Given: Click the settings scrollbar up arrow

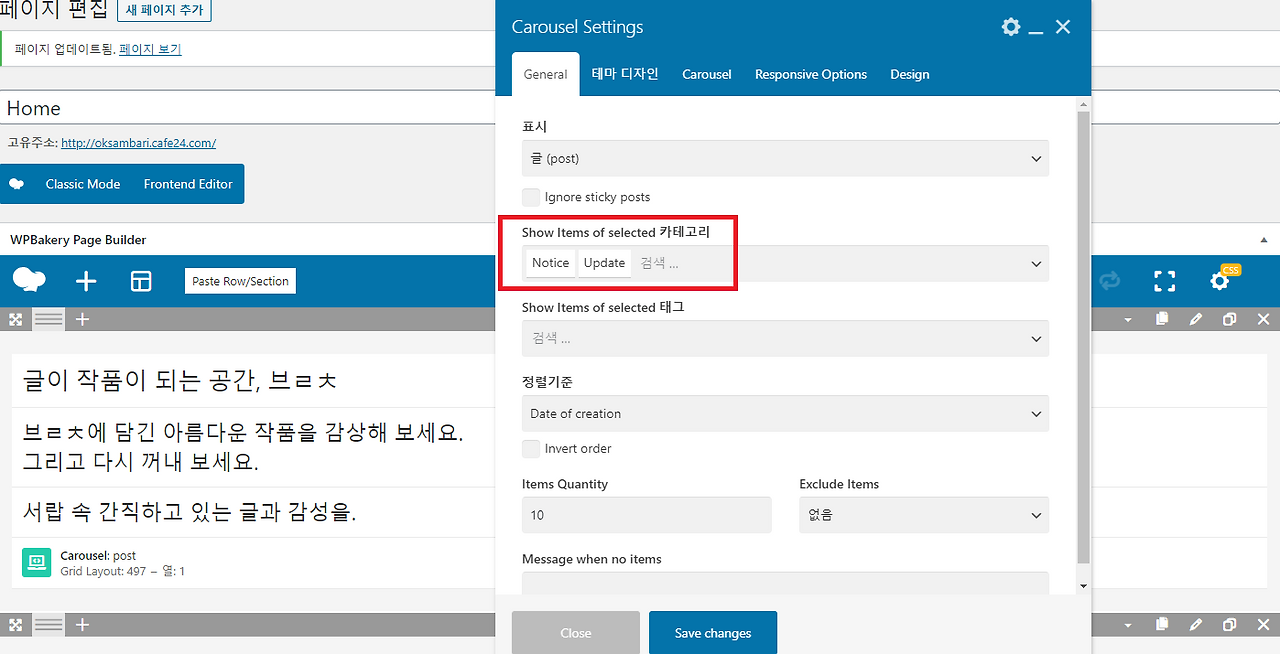Looking at the screenshot, I should click(x=1084, y=103).
